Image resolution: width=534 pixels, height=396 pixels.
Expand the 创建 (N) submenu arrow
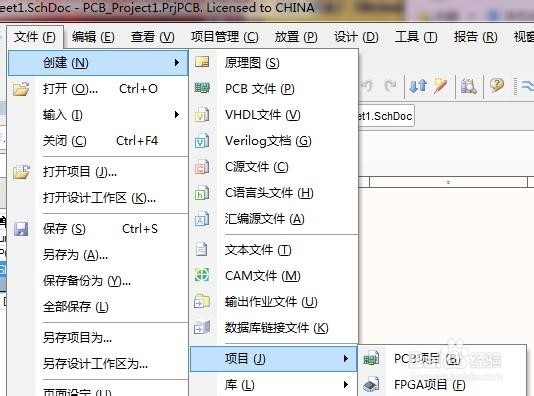pos(176,63)
